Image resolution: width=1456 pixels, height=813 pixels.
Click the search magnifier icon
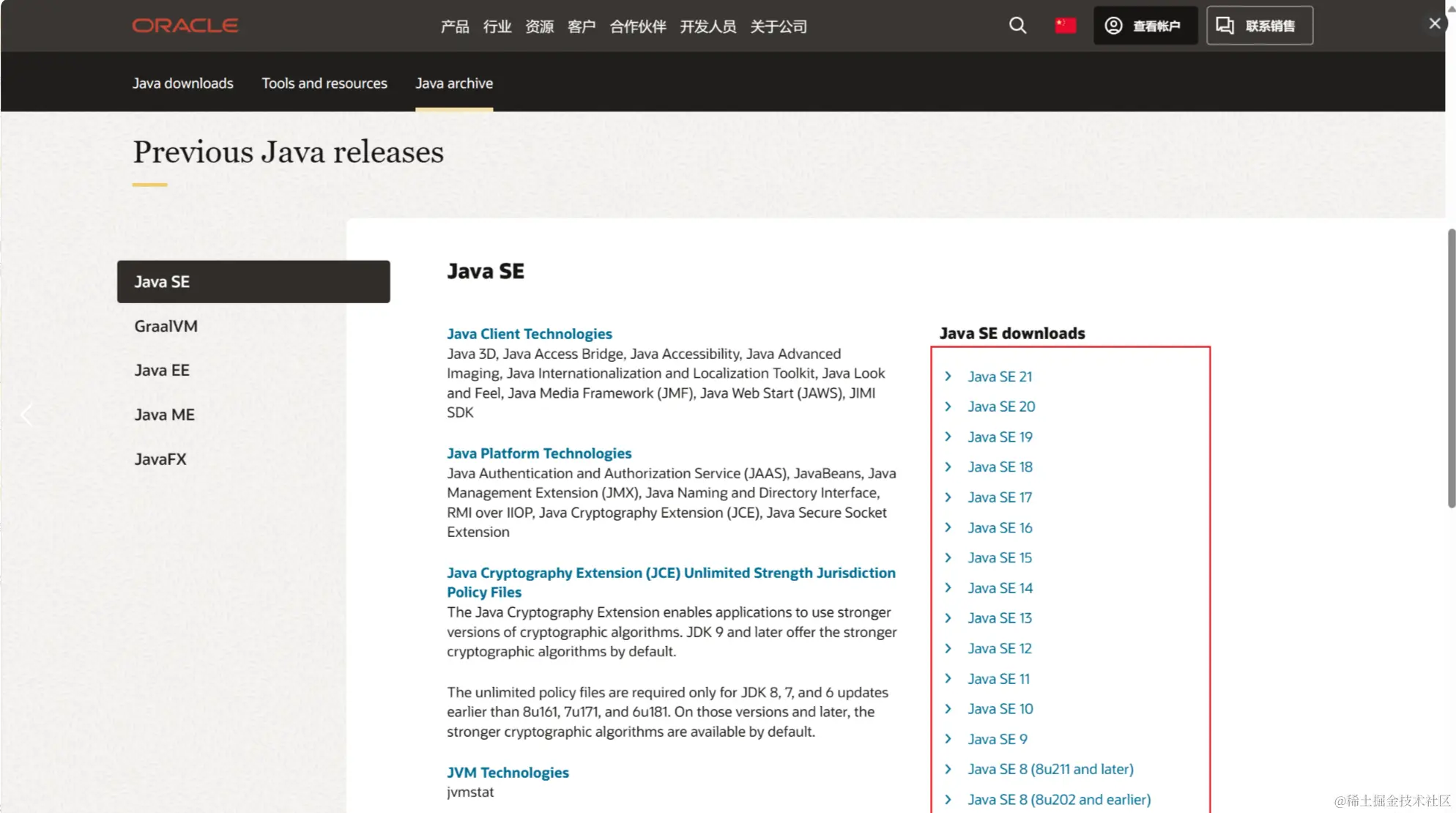coord(1017,26)
